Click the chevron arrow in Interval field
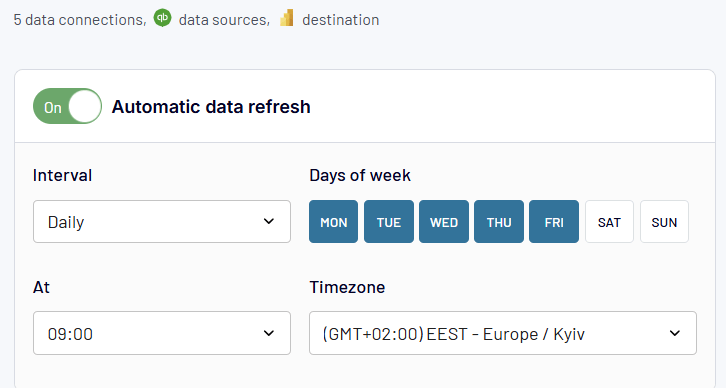Screen dimensions: 726x388 [x=269, y=222]
